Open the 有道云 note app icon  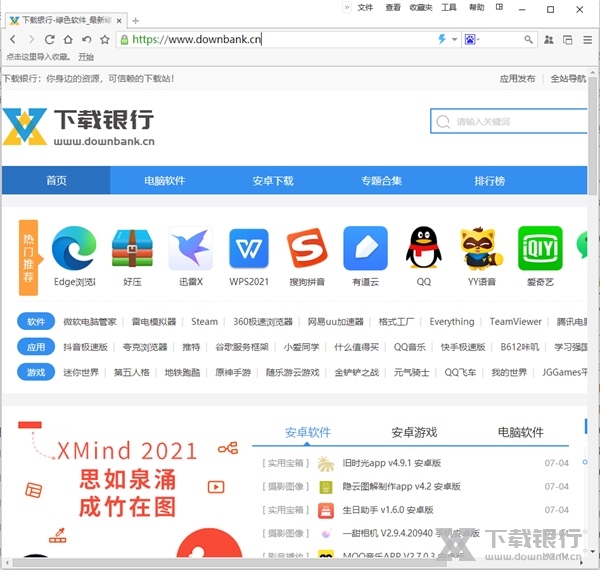click(365, 248)
